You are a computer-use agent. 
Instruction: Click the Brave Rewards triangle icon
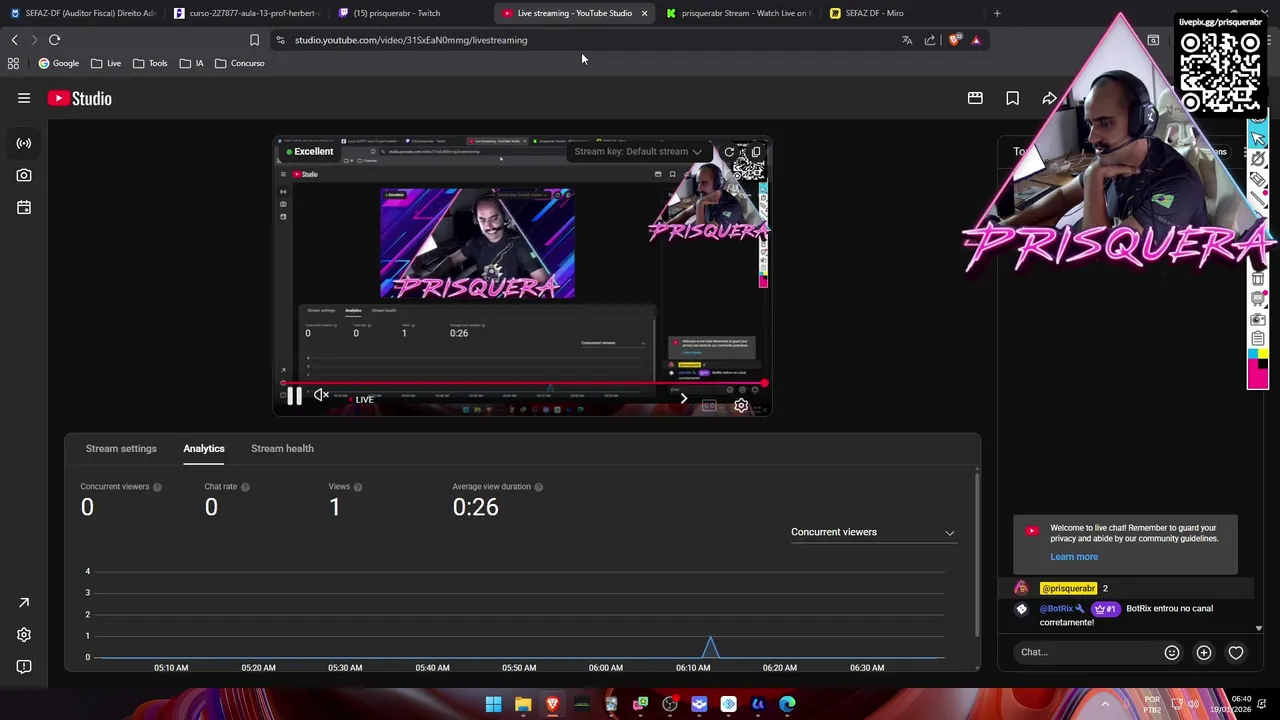(976, 40)
